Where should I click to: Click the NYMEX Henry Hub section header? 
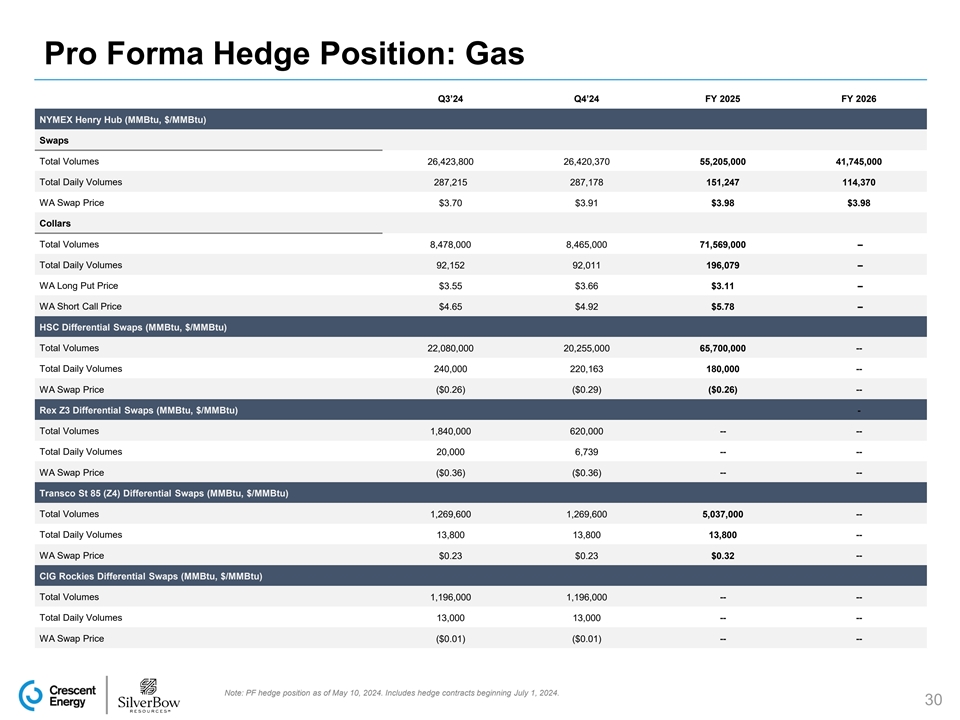pos(123,120)
